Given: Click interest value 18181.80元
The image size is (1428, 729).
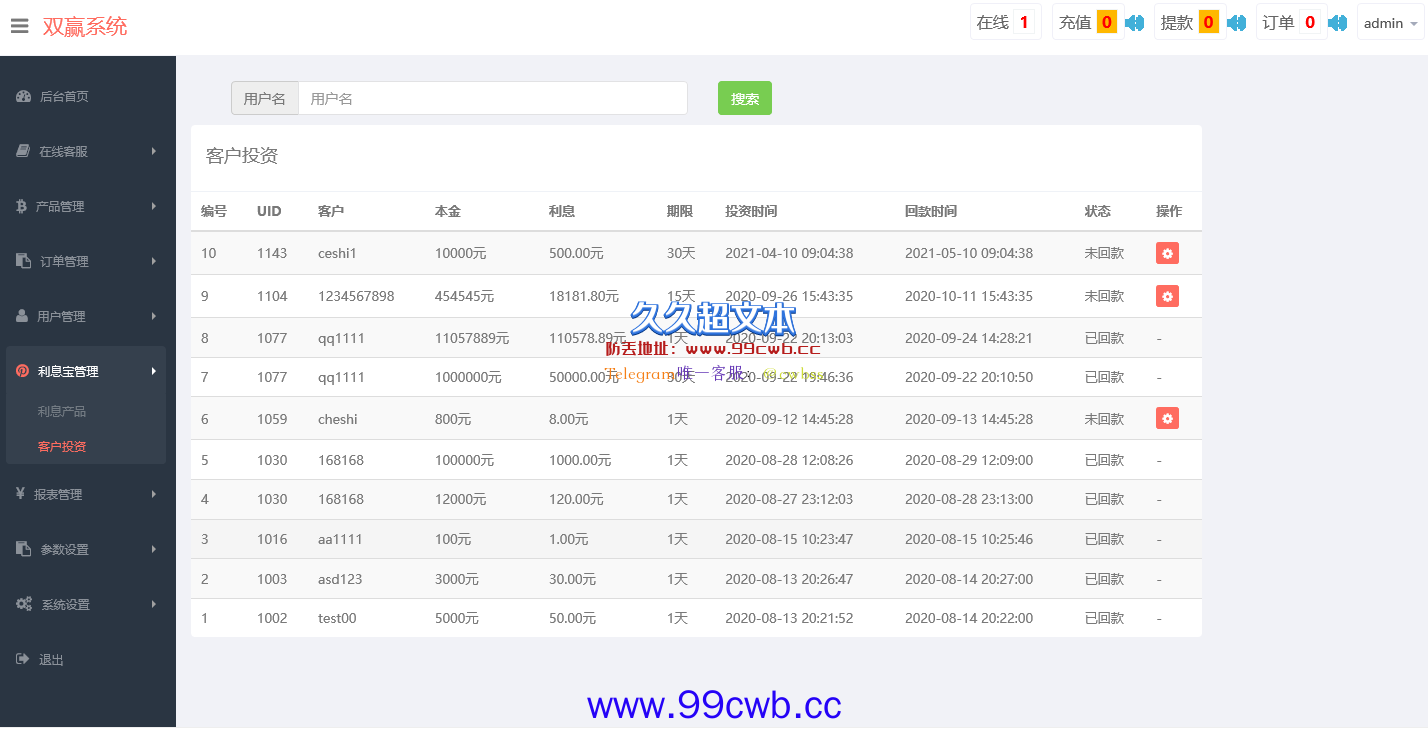Looking at the screenshot, I should click(584, 296).
